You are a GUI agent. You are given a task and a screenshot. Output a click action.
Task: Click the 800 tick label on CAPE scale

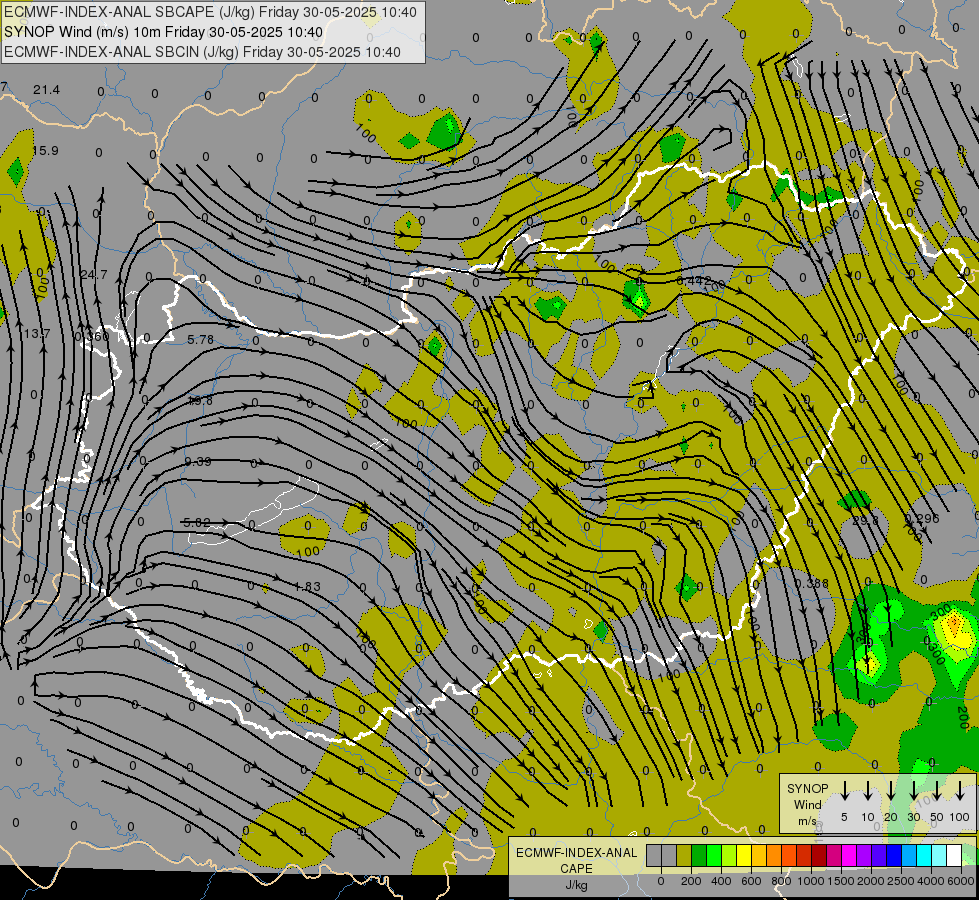(781, 881)
